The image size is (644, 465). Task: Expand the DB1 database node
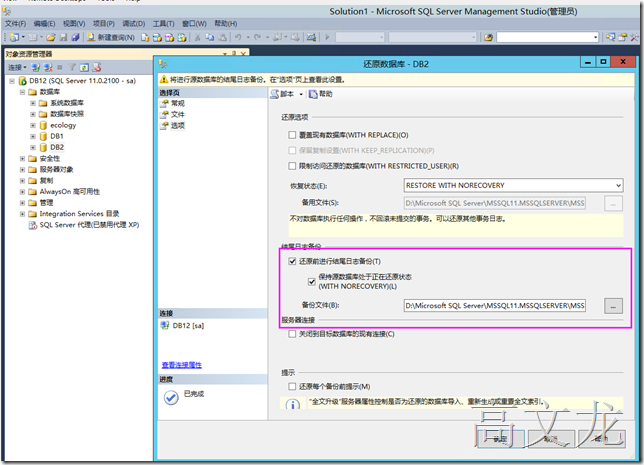tap(33, 136)
